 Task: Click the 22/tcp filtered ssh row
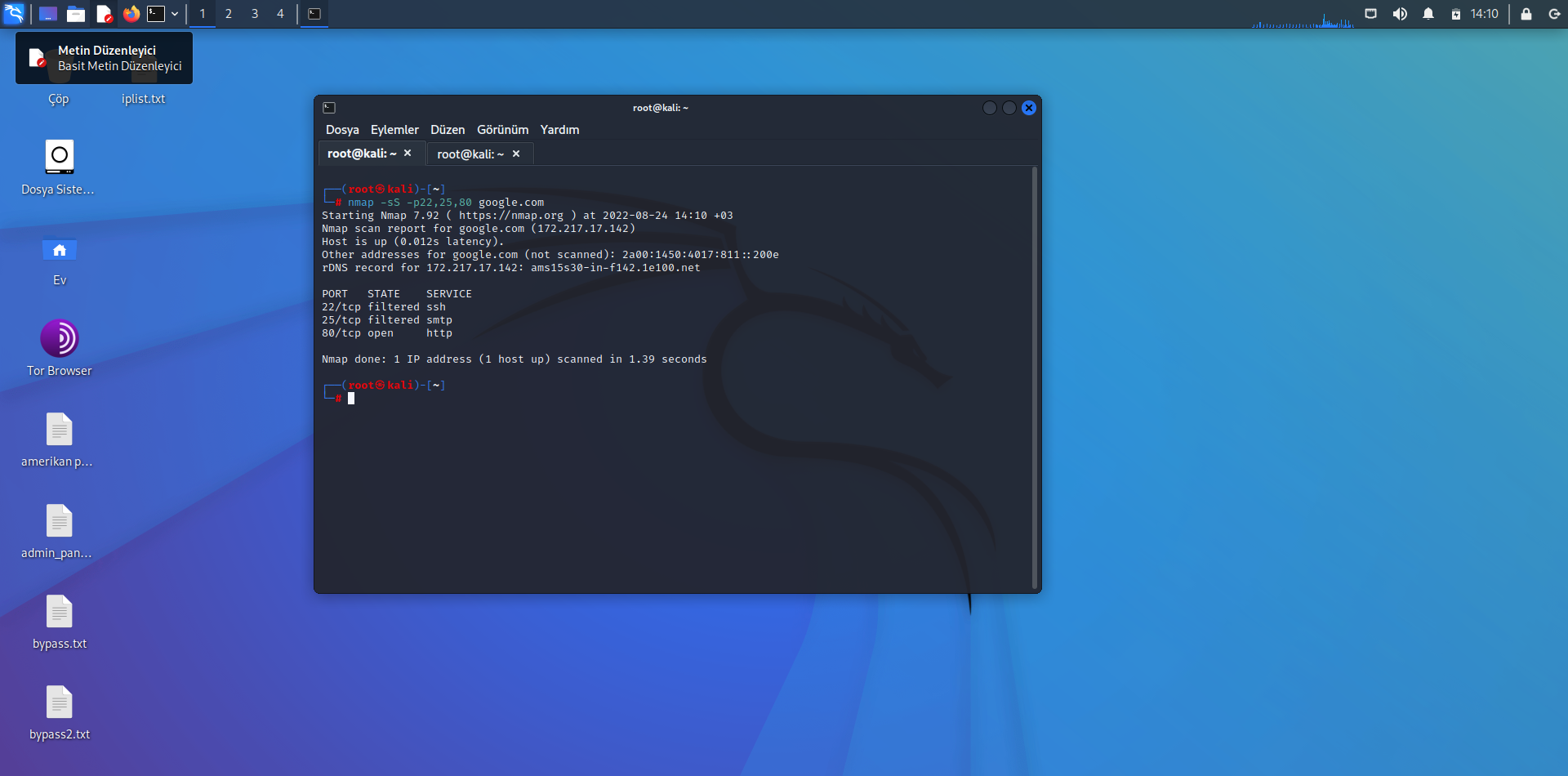coord(384,307)
